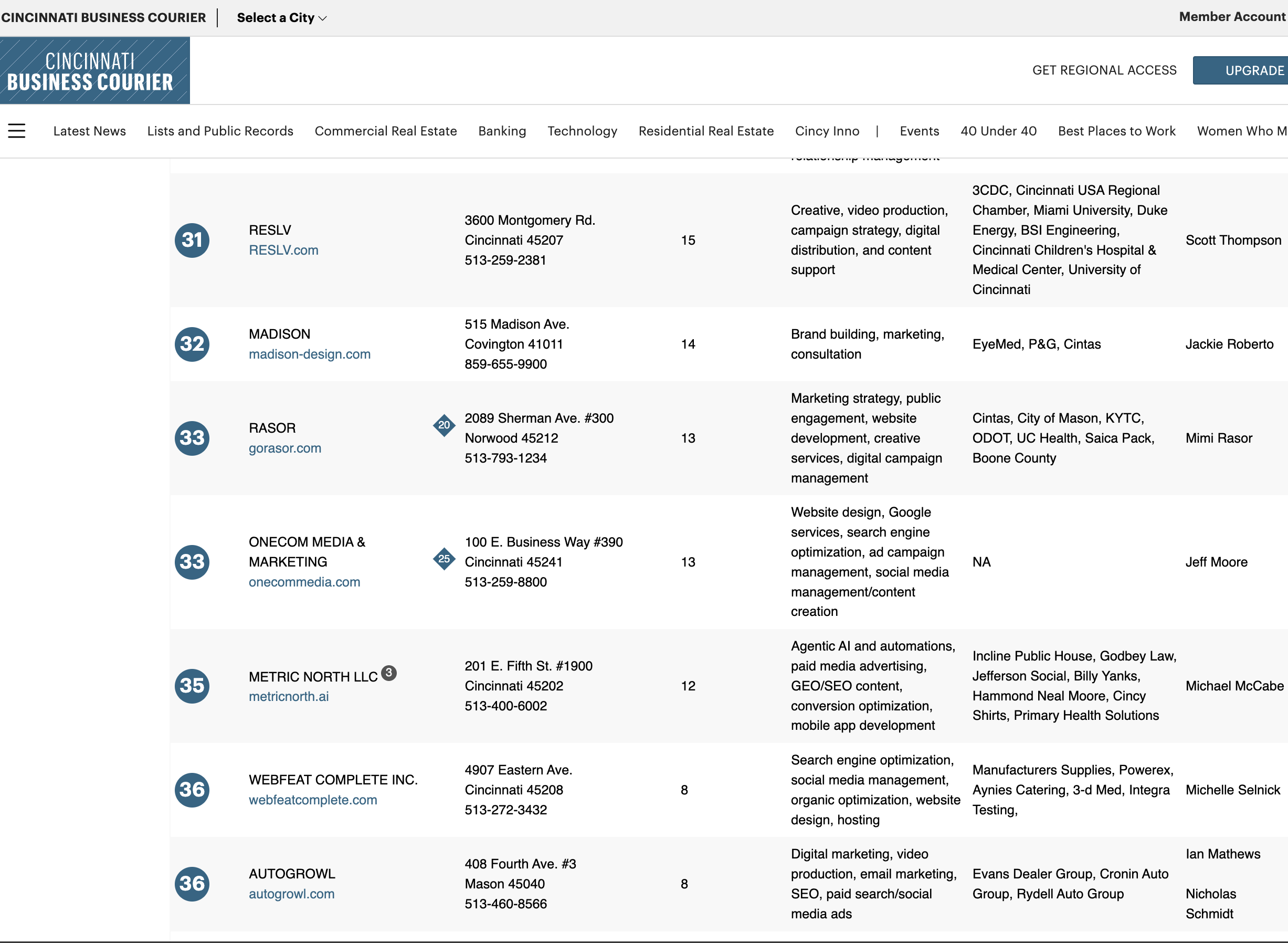Click the rank 31 circle badge
1288x943 pixels.
(192, 240)
